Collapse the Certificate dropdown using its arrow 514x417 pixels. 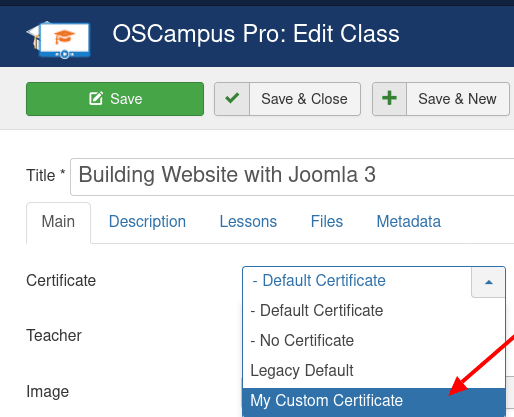489,282
